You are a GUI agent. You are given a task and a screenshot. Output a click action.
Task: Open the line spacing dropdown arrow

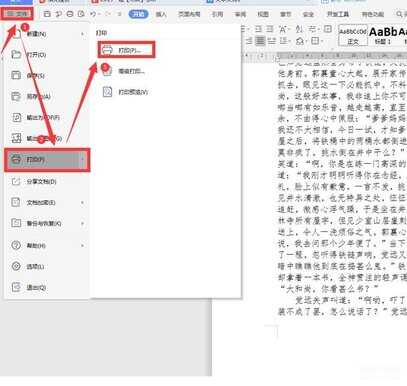point(289,41)
